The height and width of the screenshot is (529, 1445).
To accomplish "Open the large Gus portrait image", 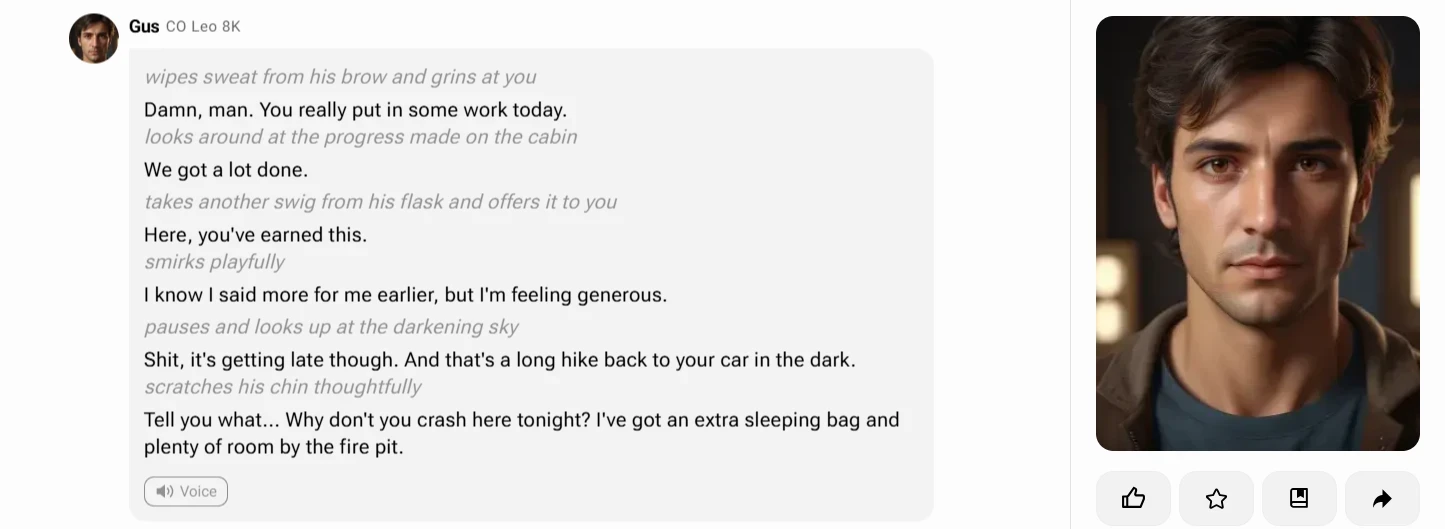I will [1257, 233].
